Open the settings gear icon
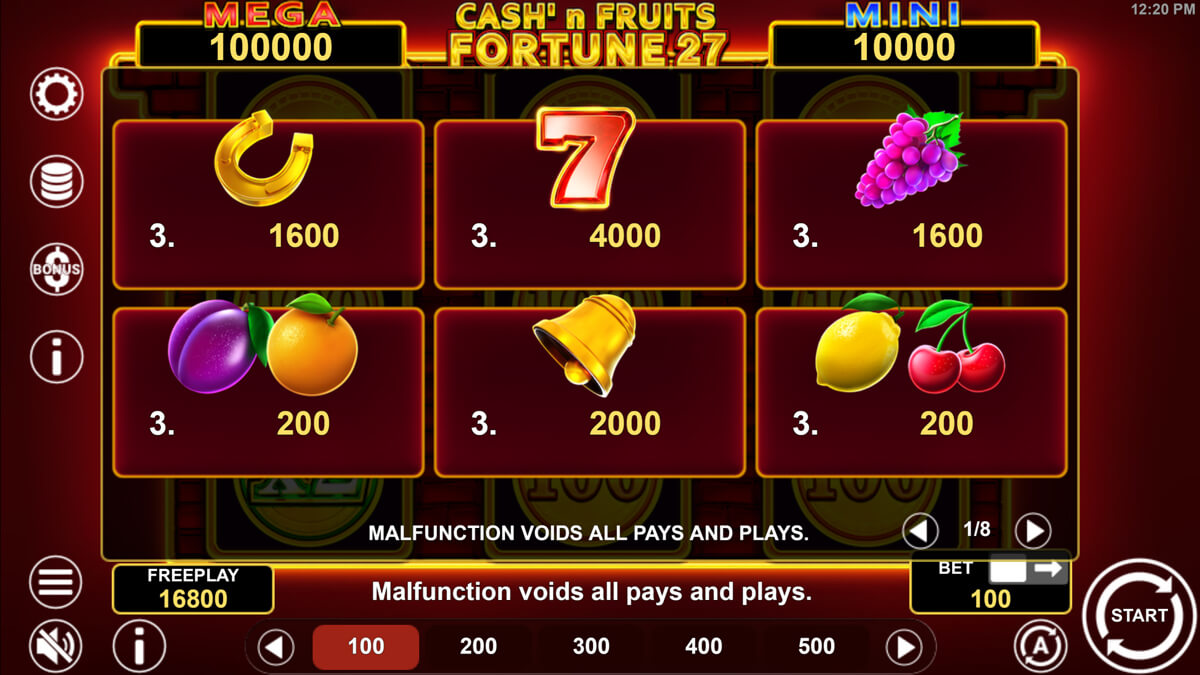Image resolution: width=1200 pixels, height=675 pixels. (57, 94)
